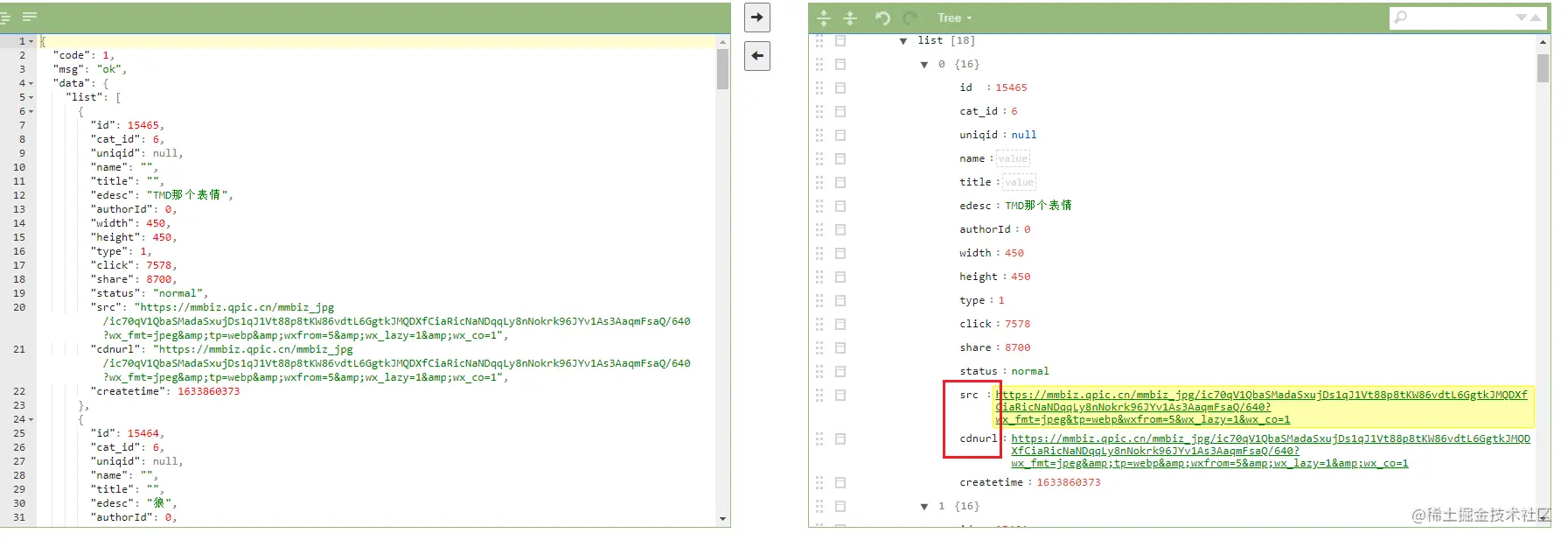The image size is (1568, 540).
Task: Fold code at line 5 list
Action: (x=31, y=97)
